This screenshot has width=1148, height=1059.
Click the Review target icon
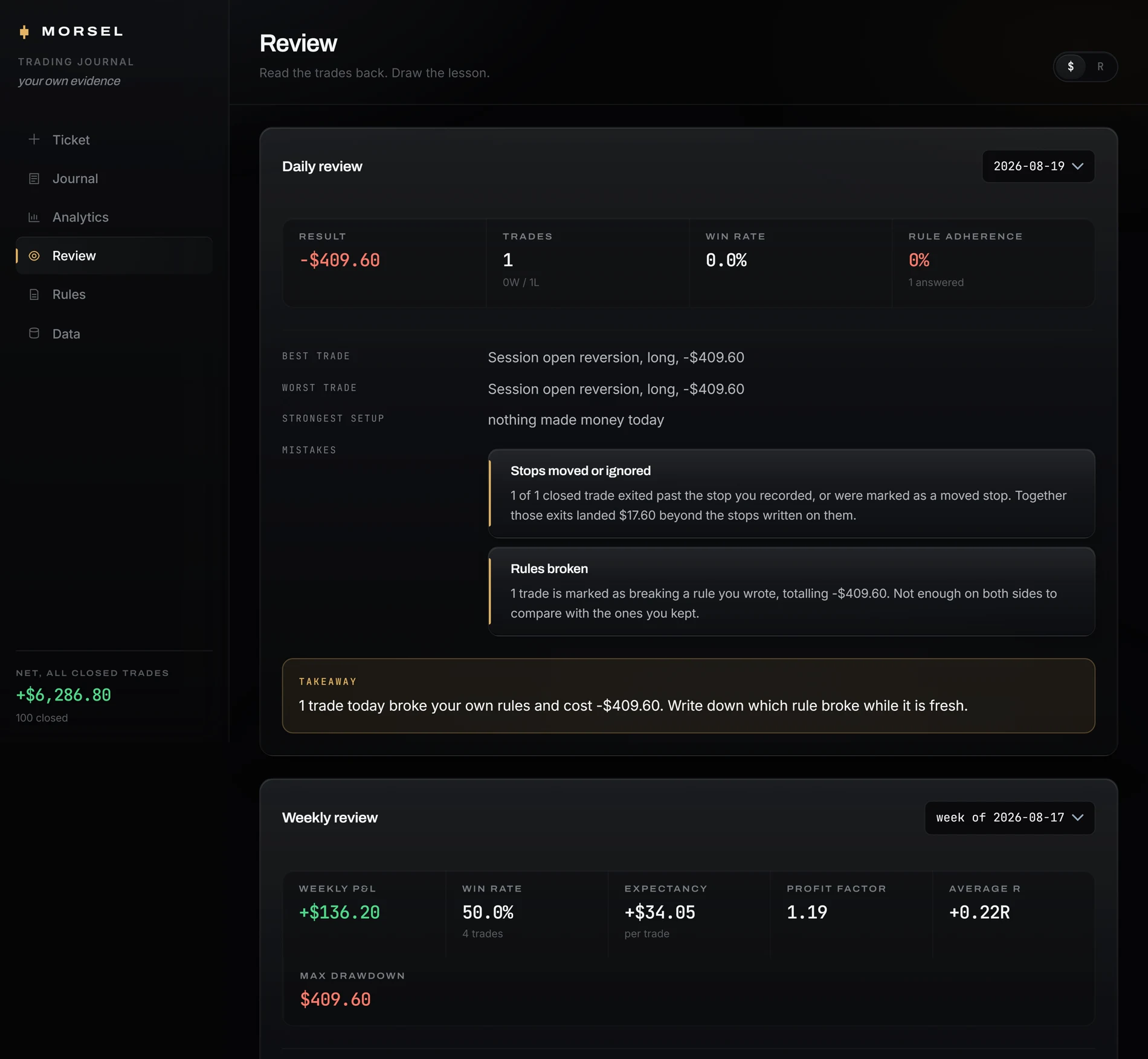pyautogui.click(x=34, y=256)
